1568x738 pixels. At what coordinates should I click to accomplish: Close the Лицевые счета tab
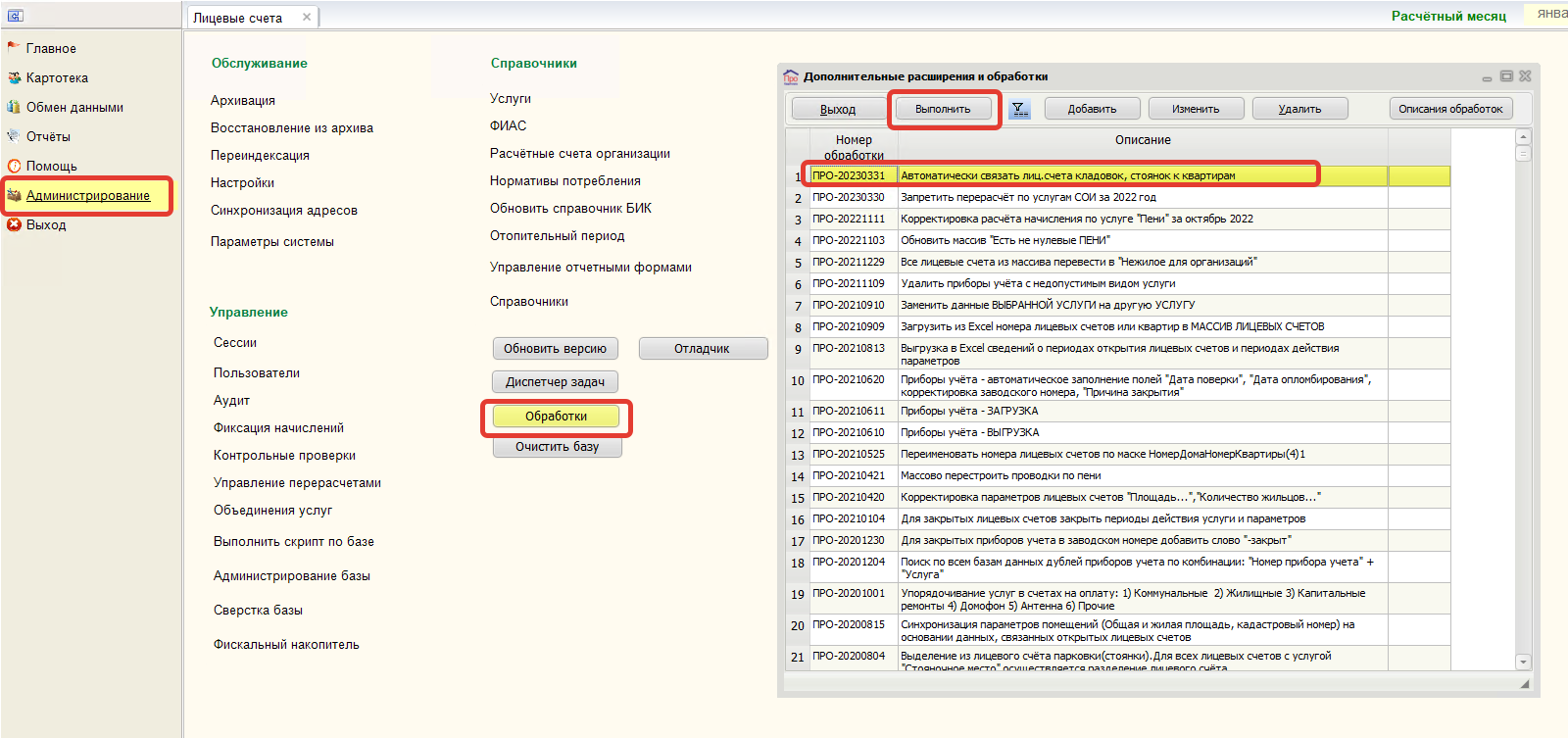307,17
